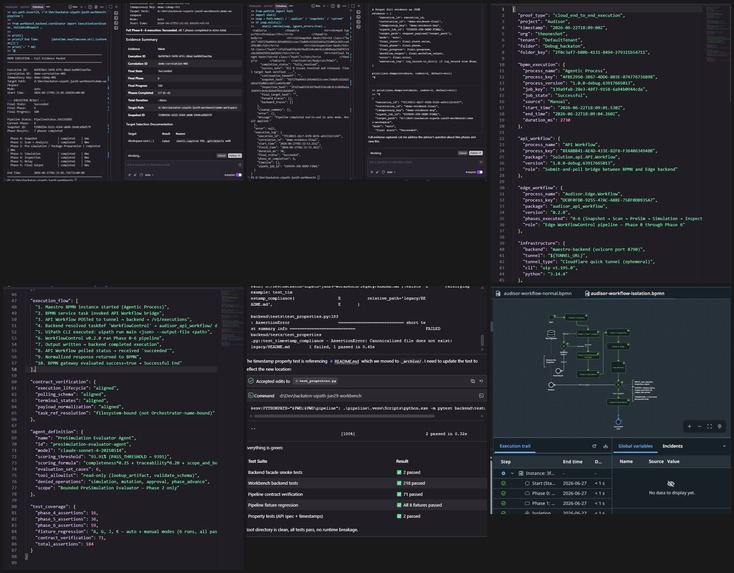Open the Incidents tab
The width and height of the screenshot is (734, 573).
coord(673,446)
